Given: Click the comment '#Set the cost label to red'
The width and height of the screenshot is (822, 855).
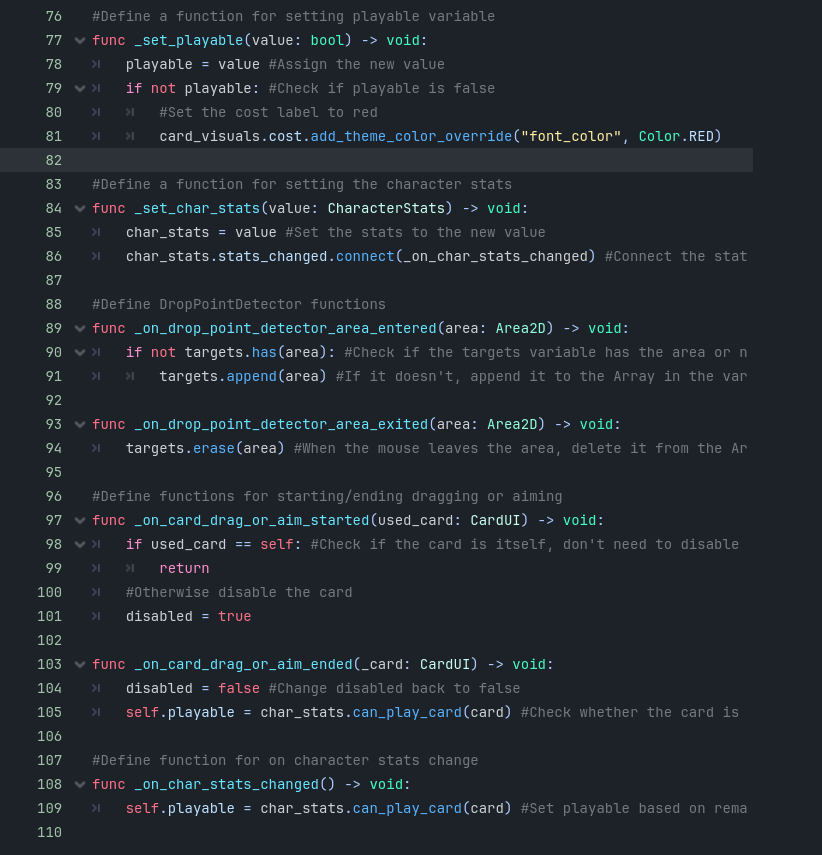Looking at the screenshot, I should (268, 112).
